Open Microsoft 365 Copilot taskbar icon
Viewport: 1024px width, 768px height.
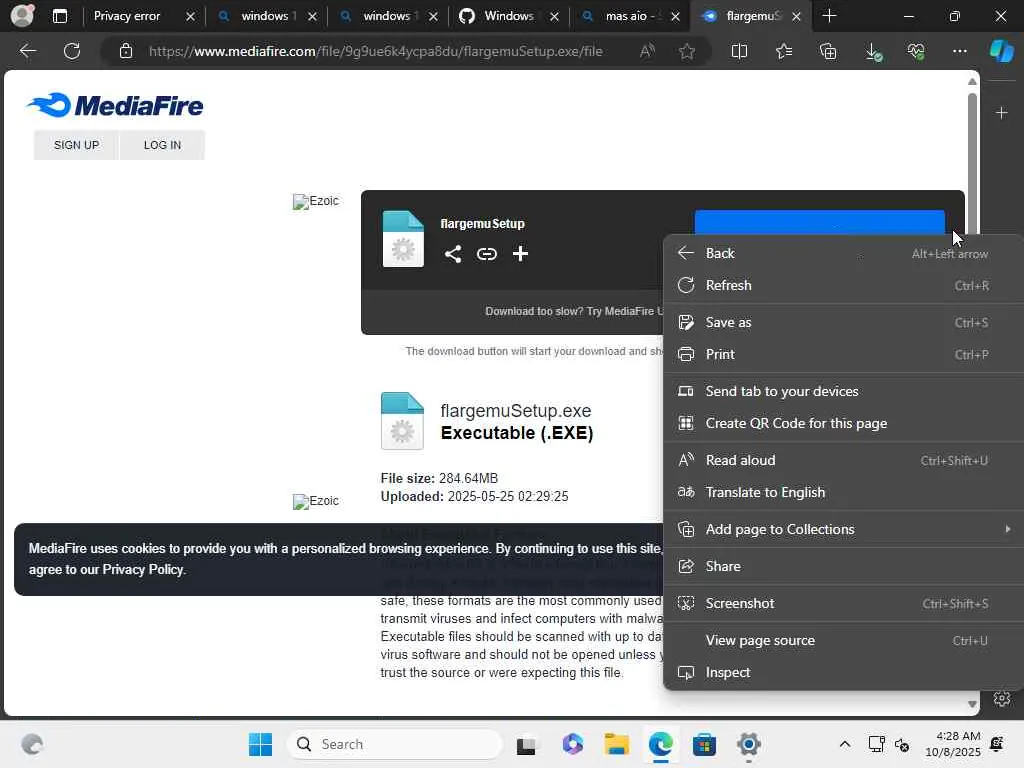[572, 744]
